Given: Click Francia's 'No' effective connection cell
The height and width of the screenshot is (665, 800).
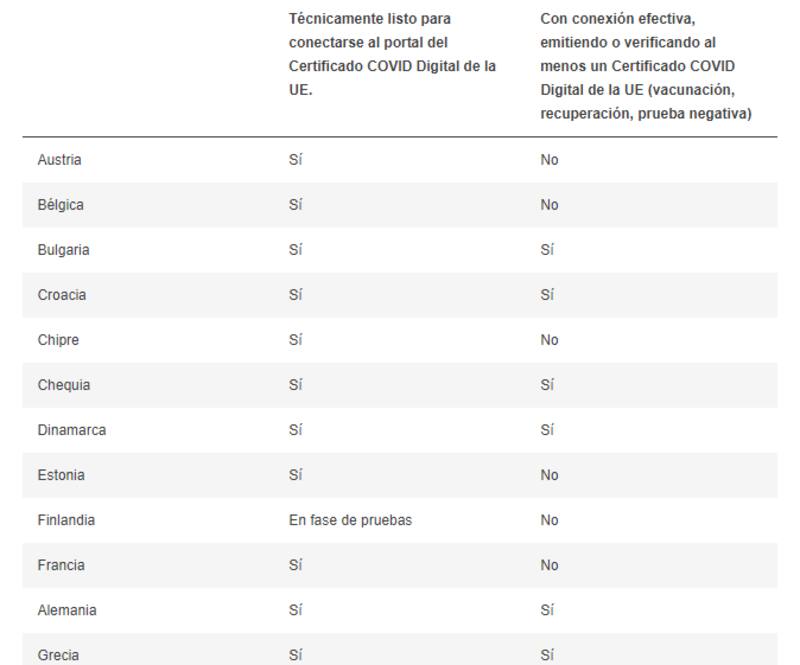Looking at the screenshot, I should 549,565.
